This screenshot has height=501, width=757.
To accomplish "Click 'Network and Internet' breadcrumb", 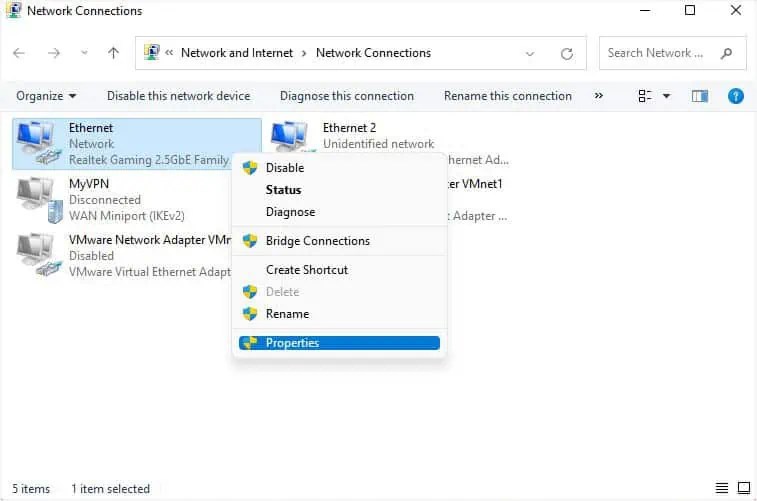I will click(237, 53).
